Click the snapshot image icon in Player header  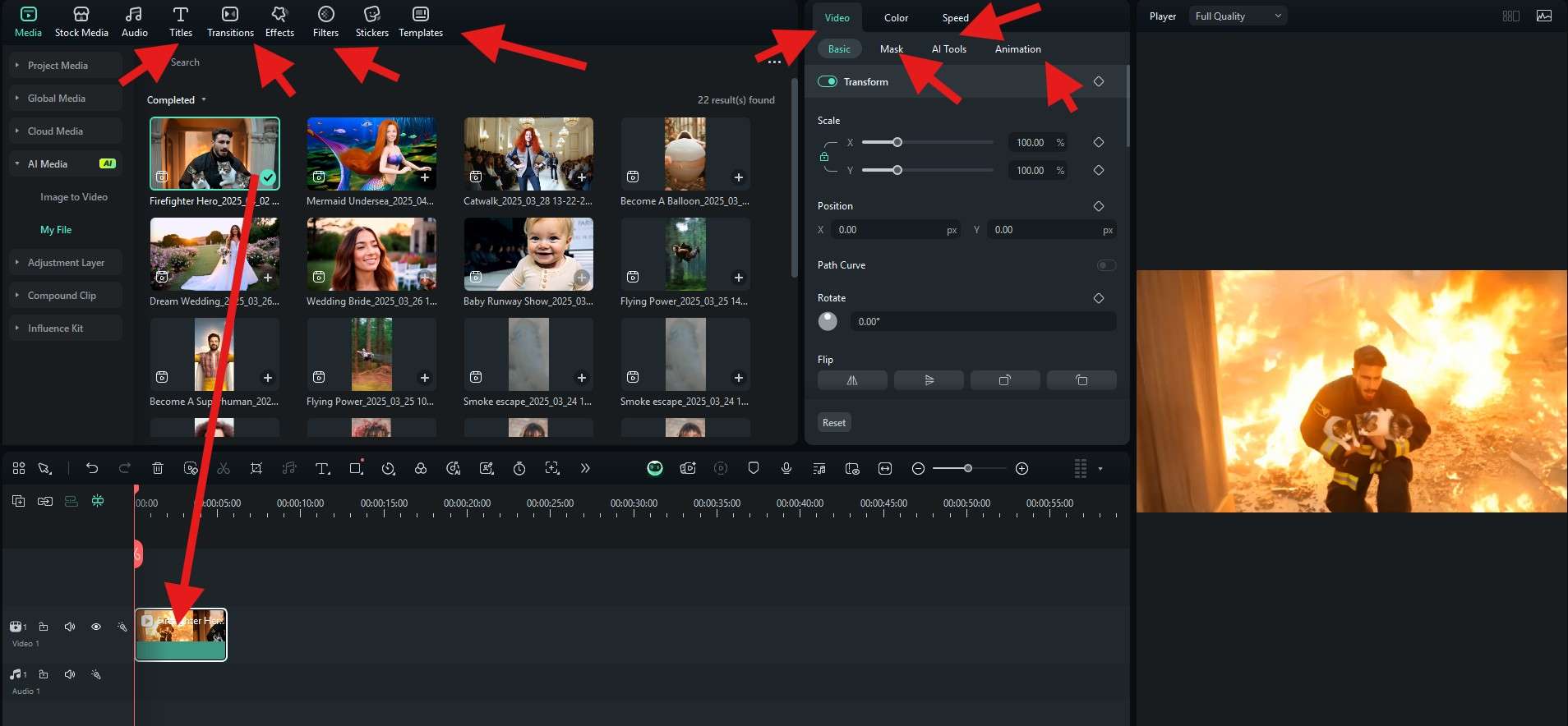(1544, 16)
